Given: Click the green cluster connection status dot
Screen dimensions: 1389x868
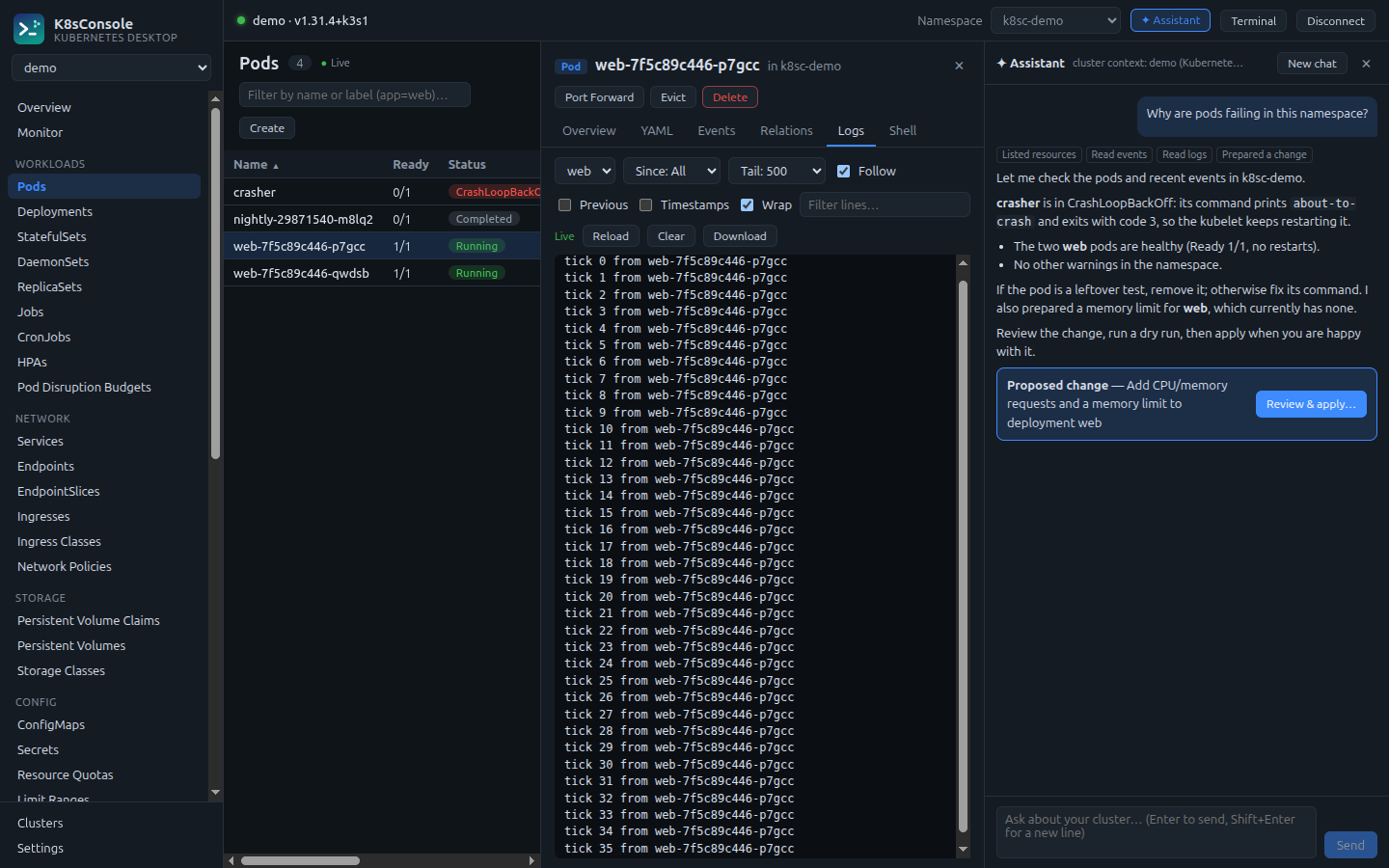Looking at the screenshot, I should point(241,20).
